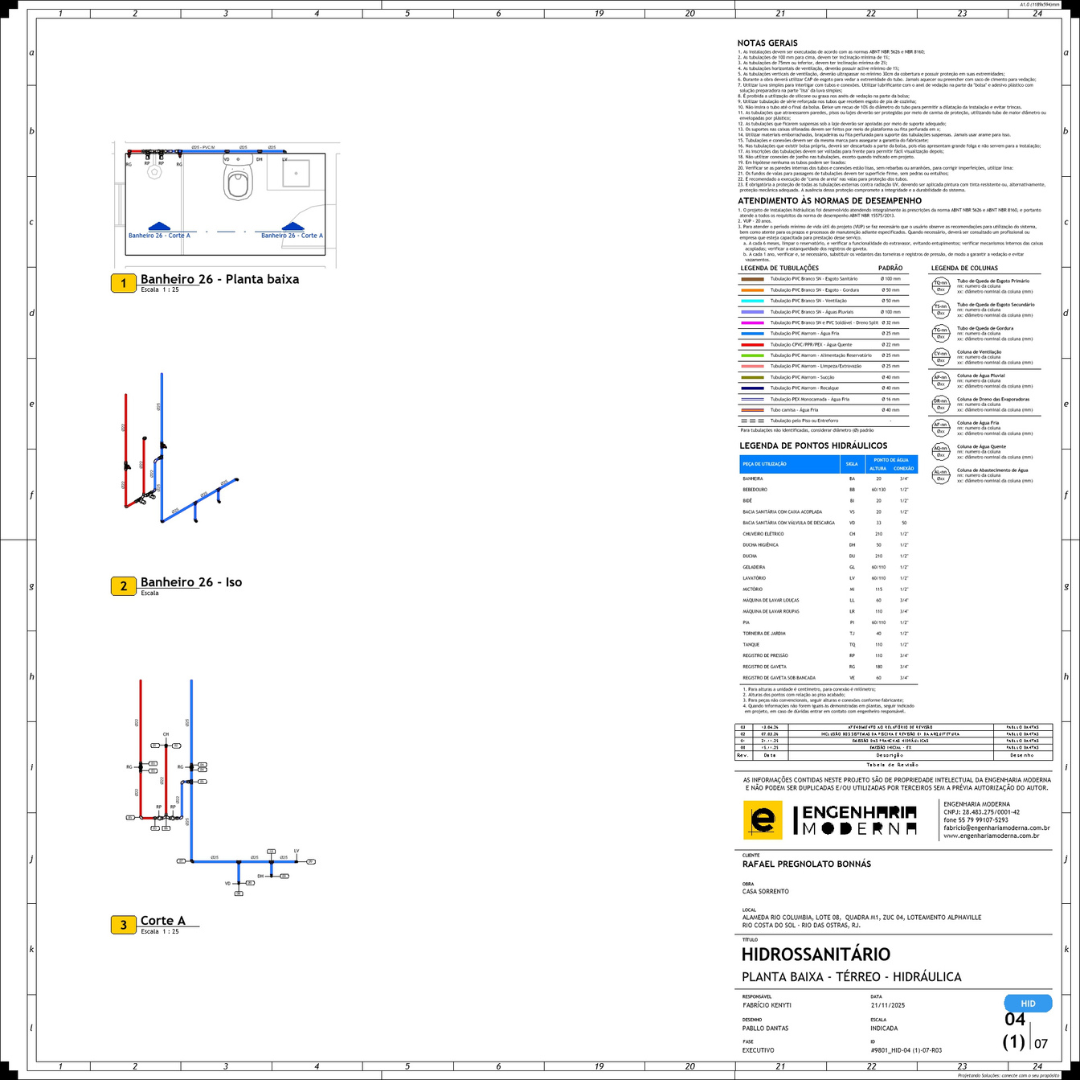Click the 'FABRÍCIO KENYTI' responsável name
Screen dimensions: 1080x1080
[x=767, y=1006]
